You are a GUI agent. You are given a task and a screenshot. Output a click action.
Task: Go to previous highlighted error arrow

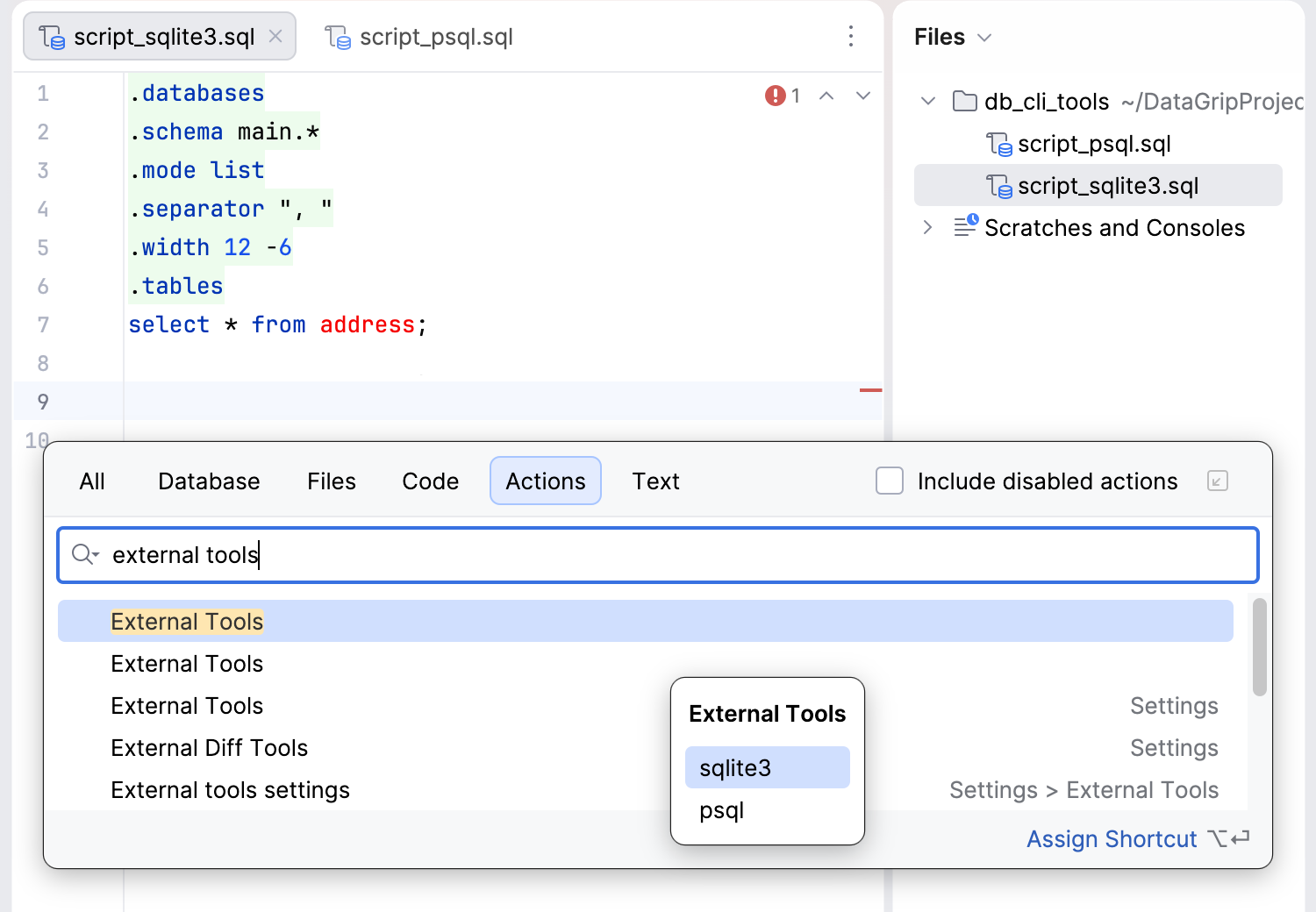tap(826, 96)
